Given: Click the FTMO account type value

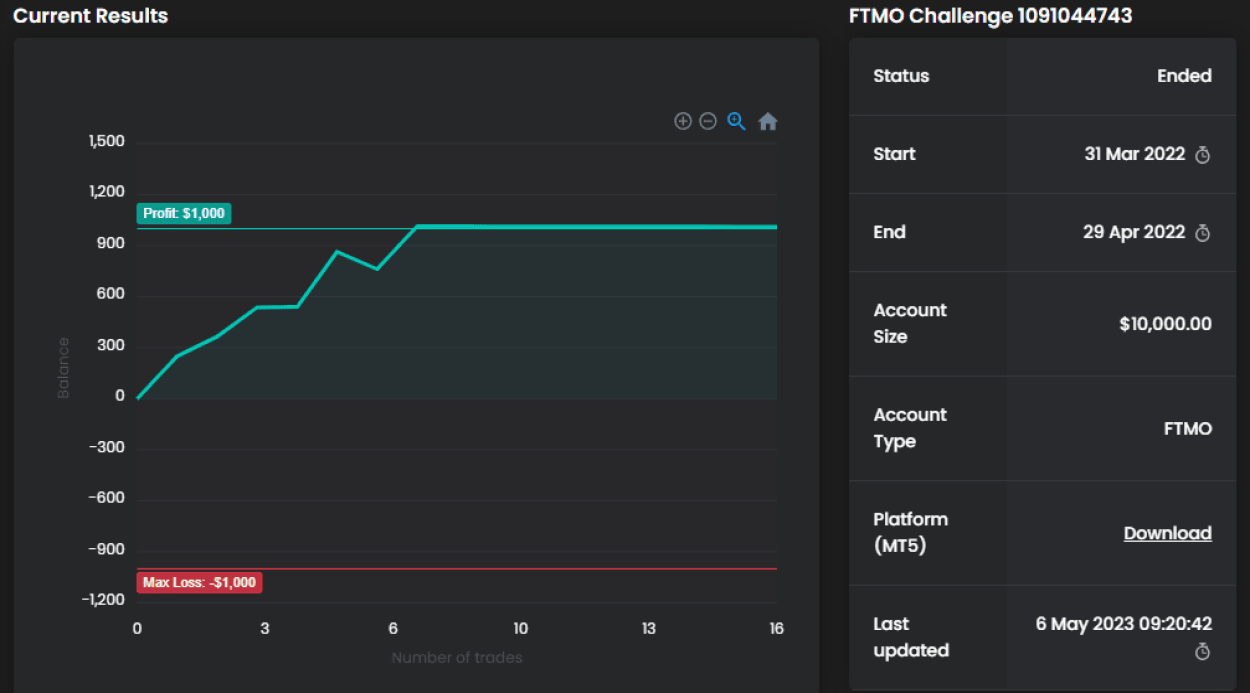Looking at the screenshot, I should [x=1188, y=429].
